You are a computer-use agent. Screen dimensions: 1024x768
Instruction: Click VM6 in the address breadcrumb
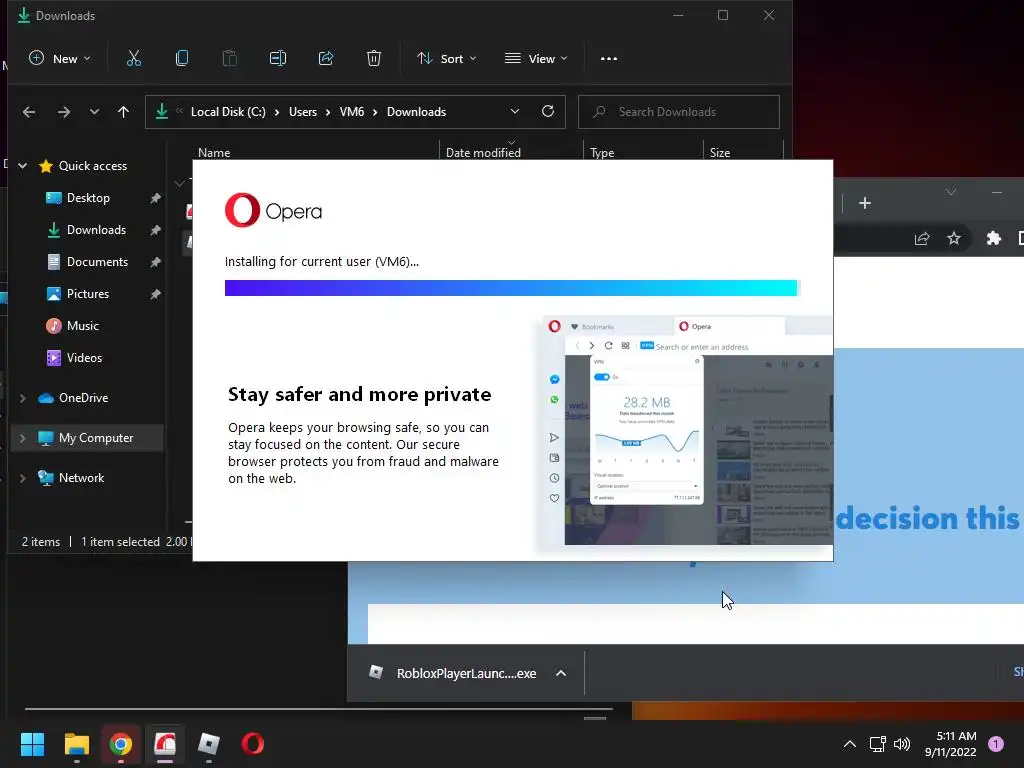pos(351,112)
